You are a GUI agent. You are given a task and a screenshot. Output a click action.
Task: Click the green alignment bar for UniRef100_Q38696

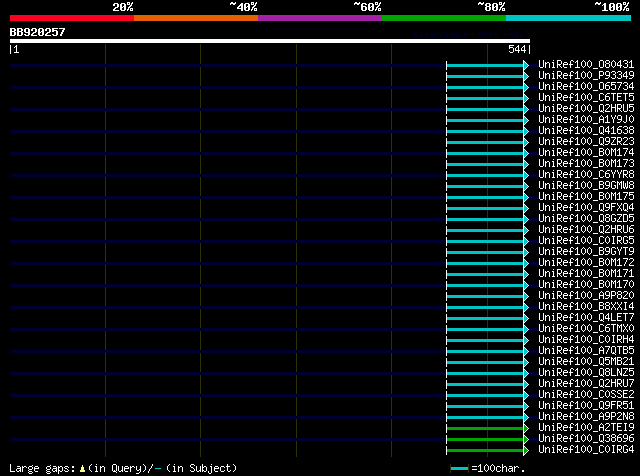485,440
